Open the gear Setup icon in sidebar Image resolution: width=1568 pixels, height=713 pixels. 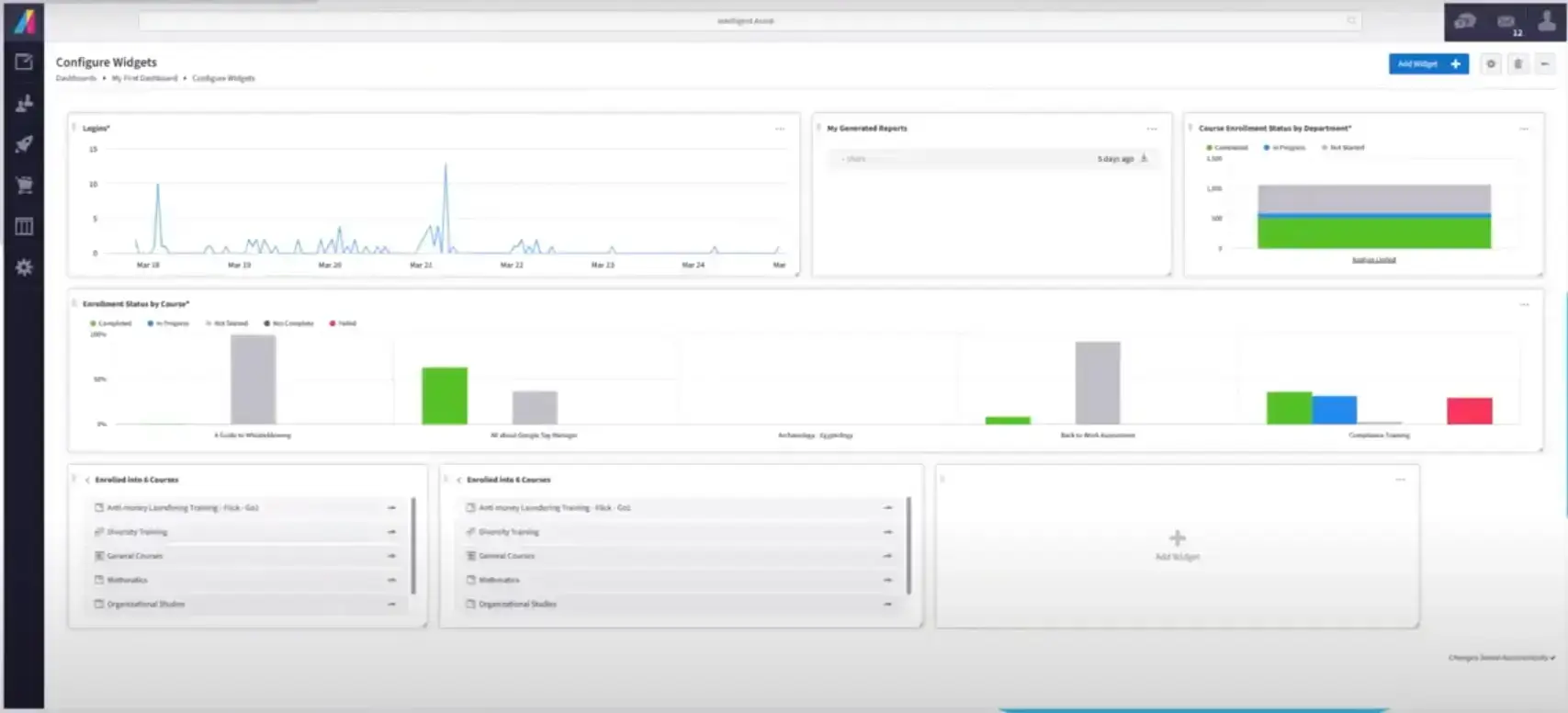tap(24, 267)
